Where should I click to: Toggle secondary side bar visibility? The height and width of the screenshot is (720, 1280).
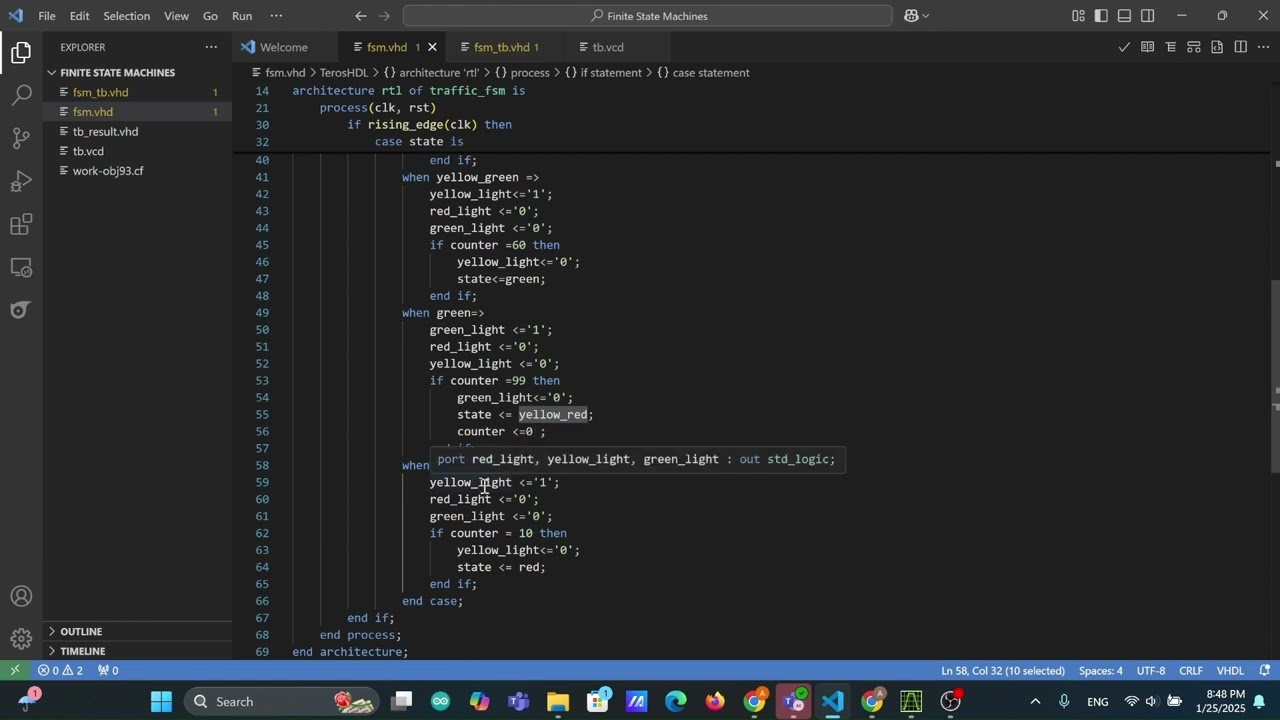(1148, 16)
